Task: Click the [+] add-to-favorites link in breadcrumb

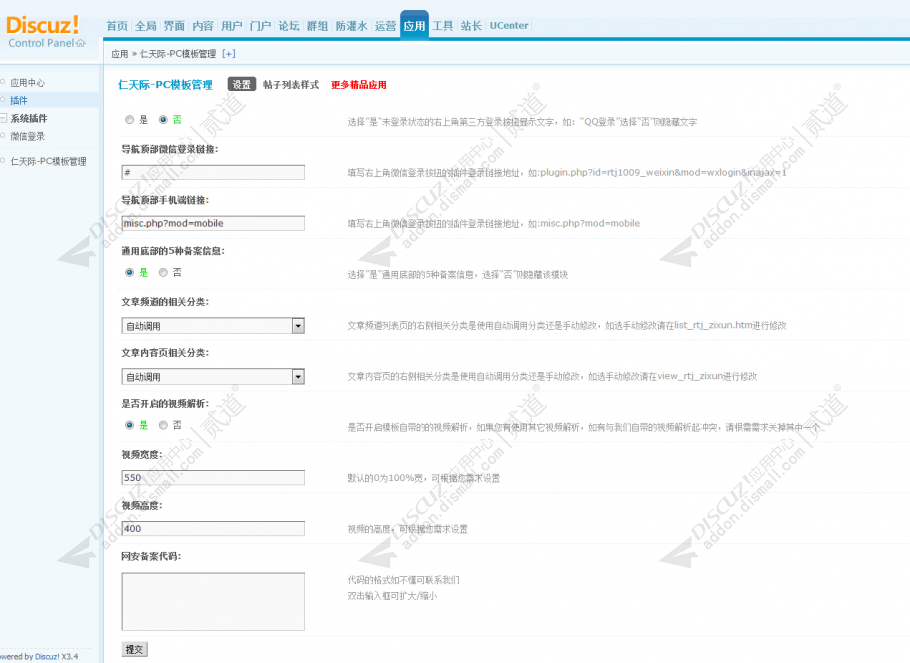Action: [x=229, y=53]
